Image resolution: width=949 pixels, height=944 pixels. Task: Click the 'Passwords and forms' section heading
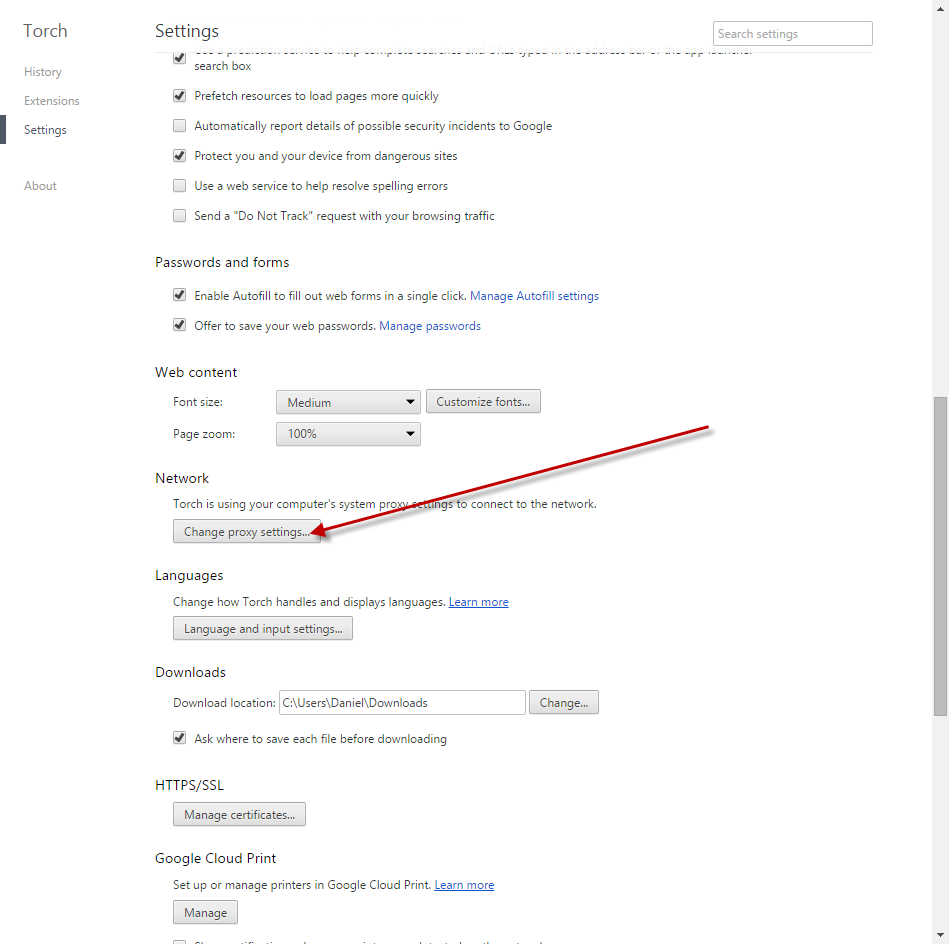click(x=222, y=262)
